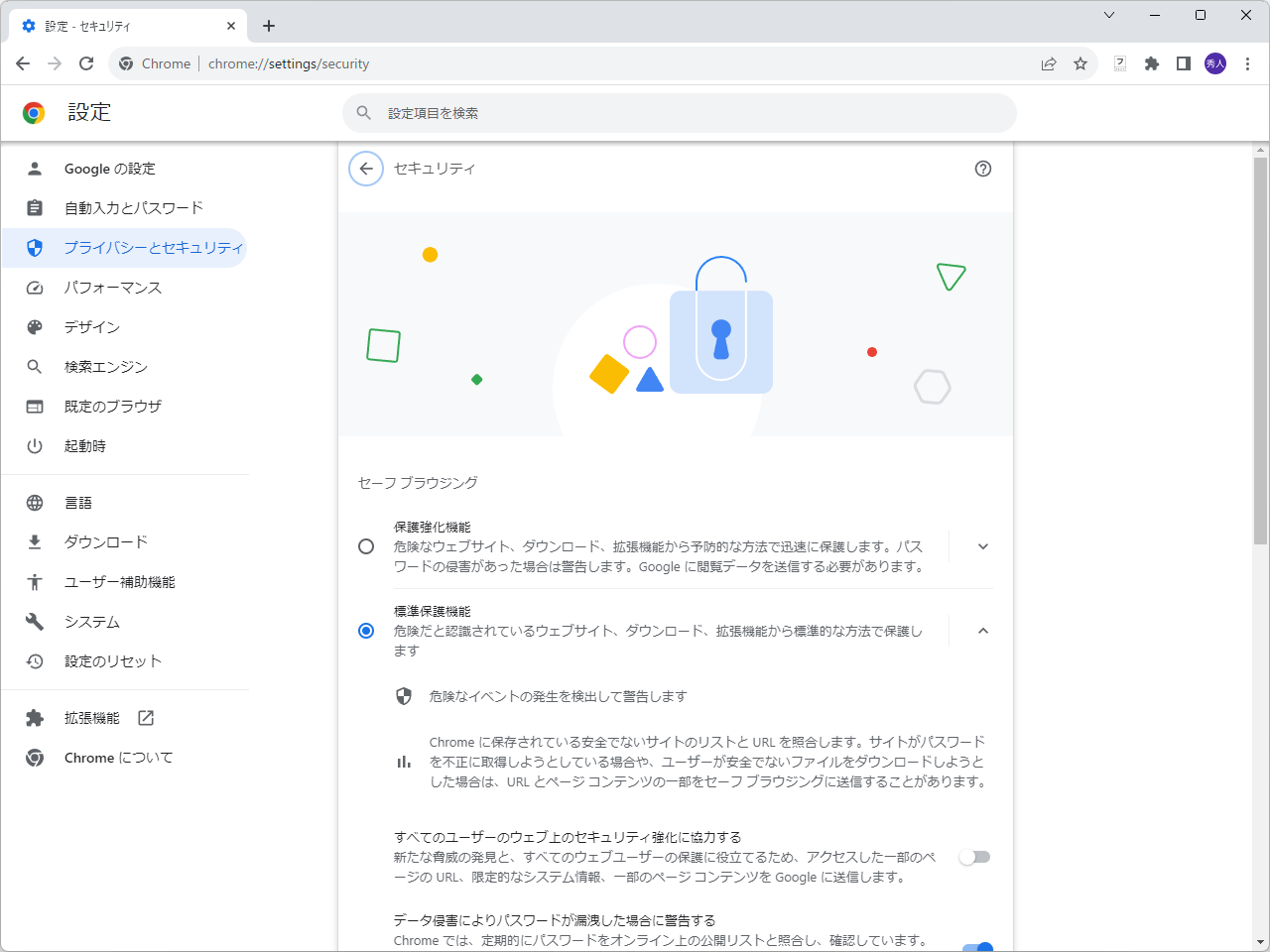
Task: Select the 保護強化機能 radio button
Action: coord(366,545)
